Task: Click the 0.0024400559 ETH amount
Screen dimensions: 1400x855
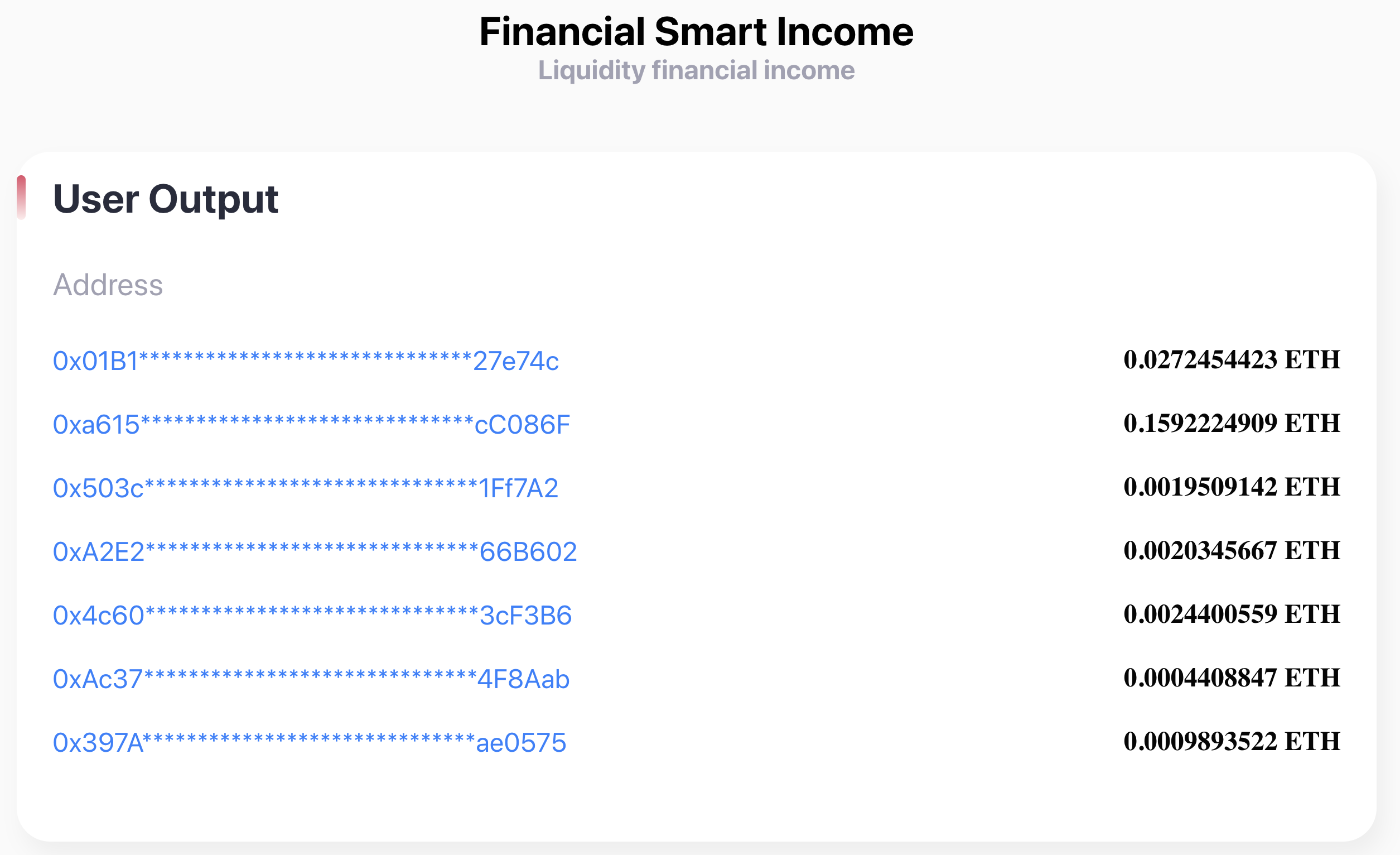Action: click(1232, 614)
